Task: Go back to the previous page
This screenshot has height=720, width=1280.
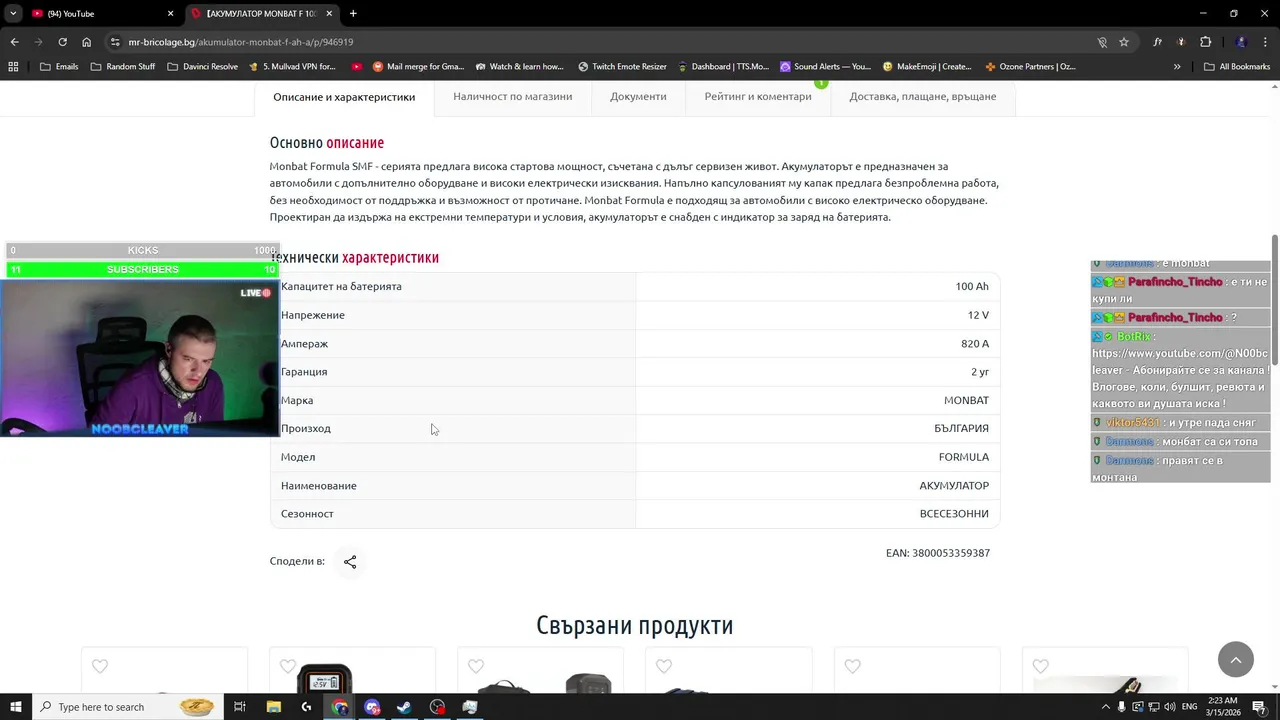Action: 14,42
